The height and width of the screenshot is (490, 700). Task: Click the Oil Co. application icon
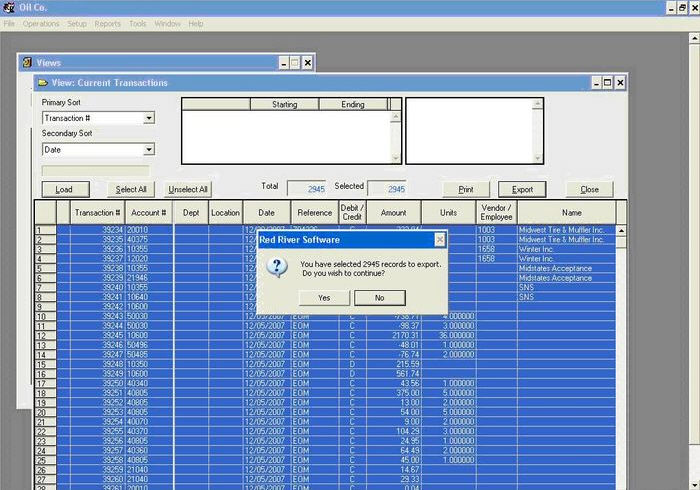8,8
